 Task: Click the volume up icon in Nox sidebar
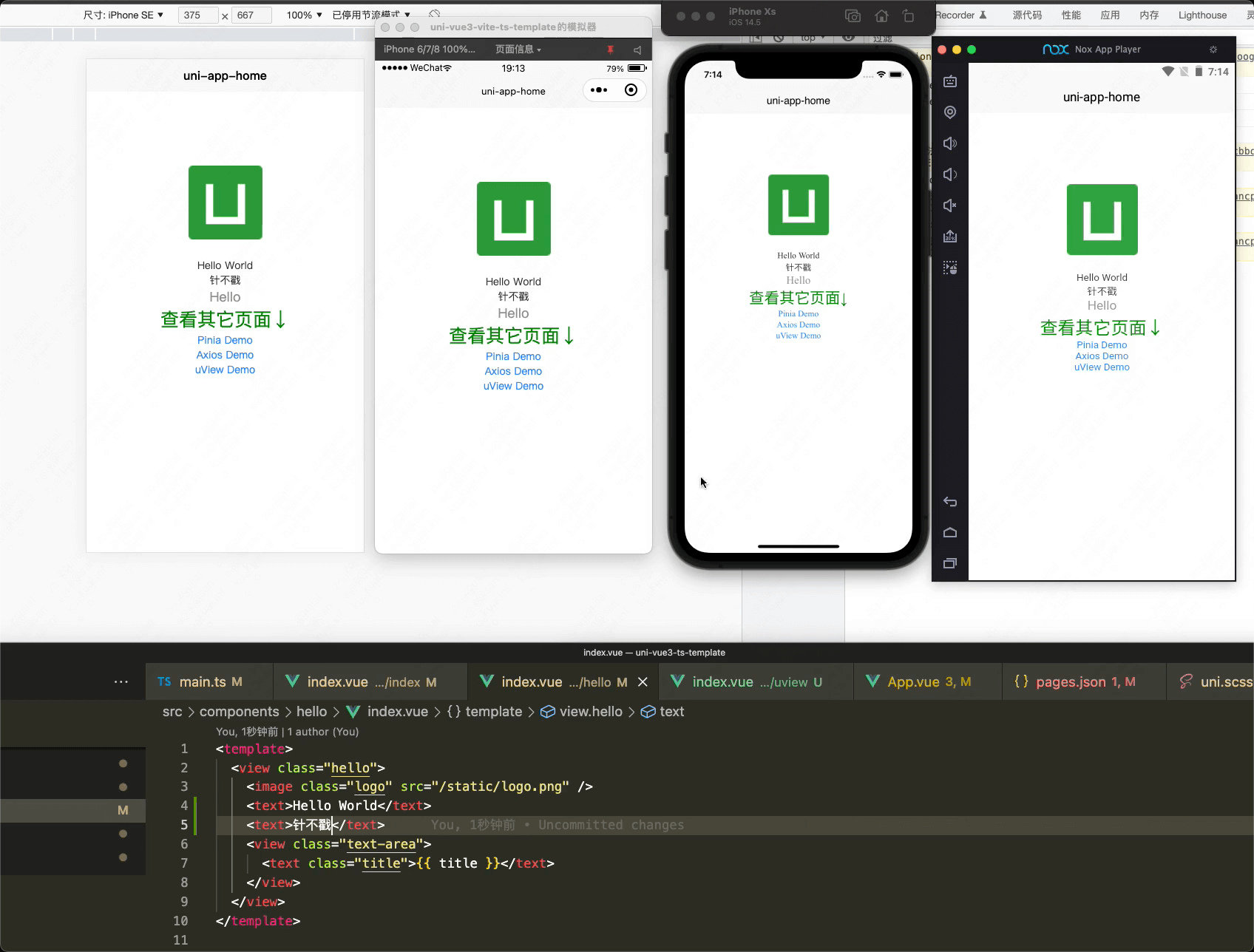coord(950,143)
